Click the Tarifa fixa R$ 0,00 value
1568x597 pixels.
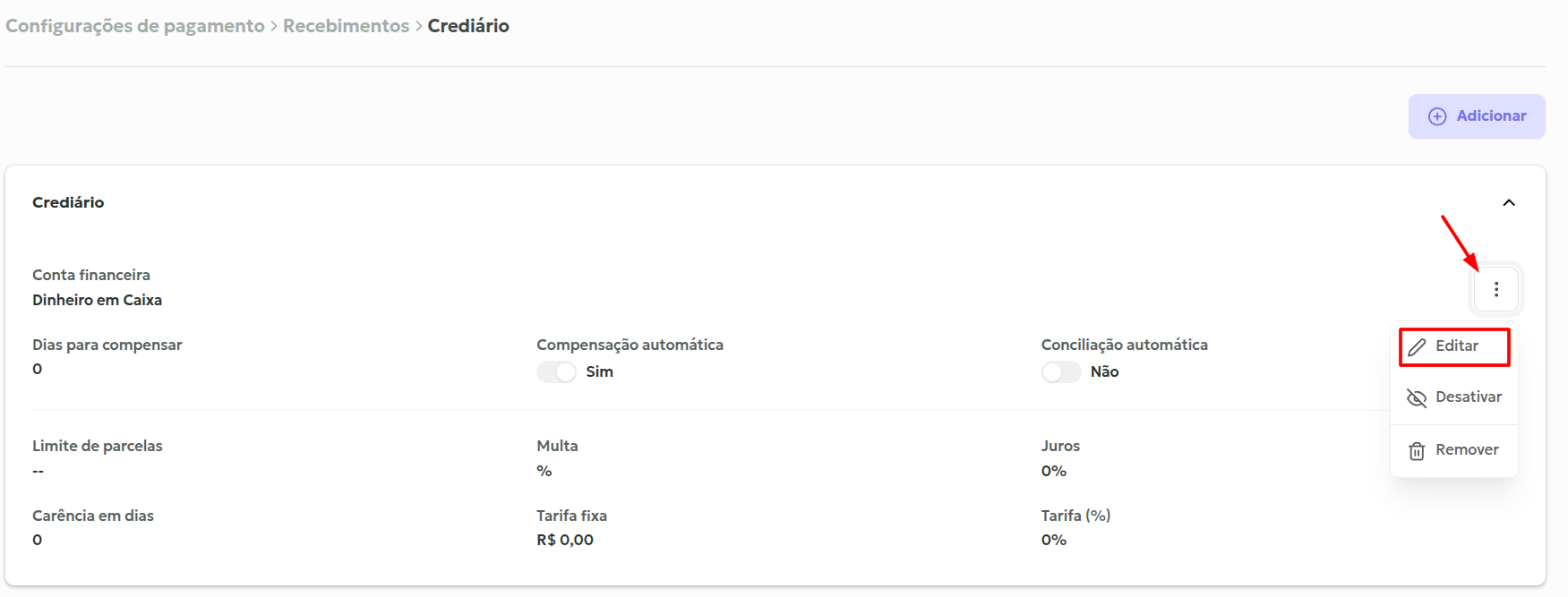(x=565, y=540)
